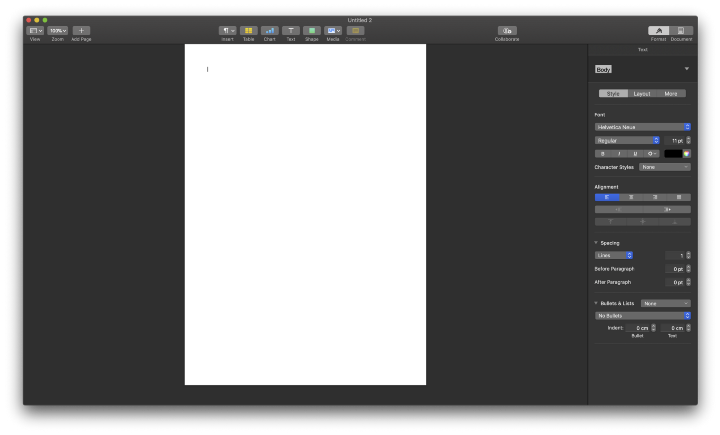
Task: Click inside the blank document page
Action: (x=305, y=215)
